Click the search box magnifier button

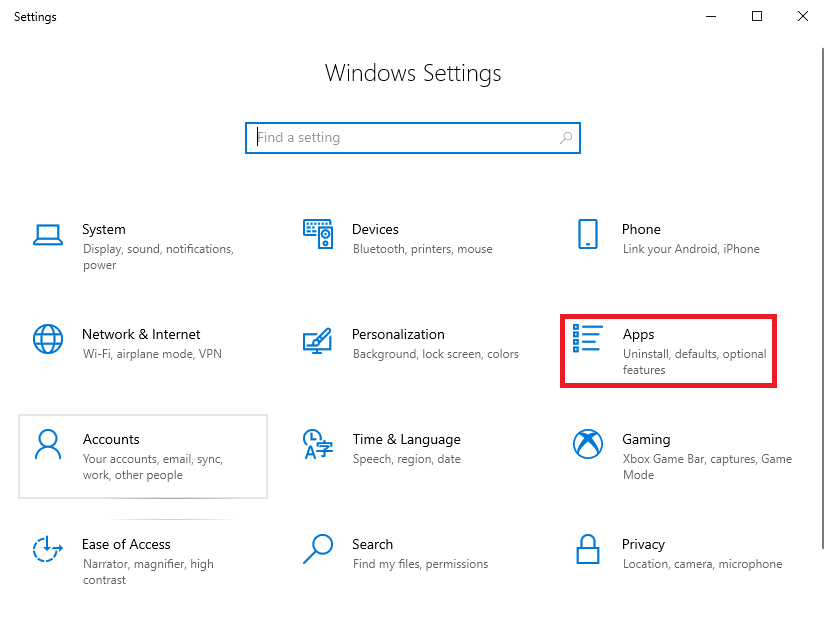566,138
